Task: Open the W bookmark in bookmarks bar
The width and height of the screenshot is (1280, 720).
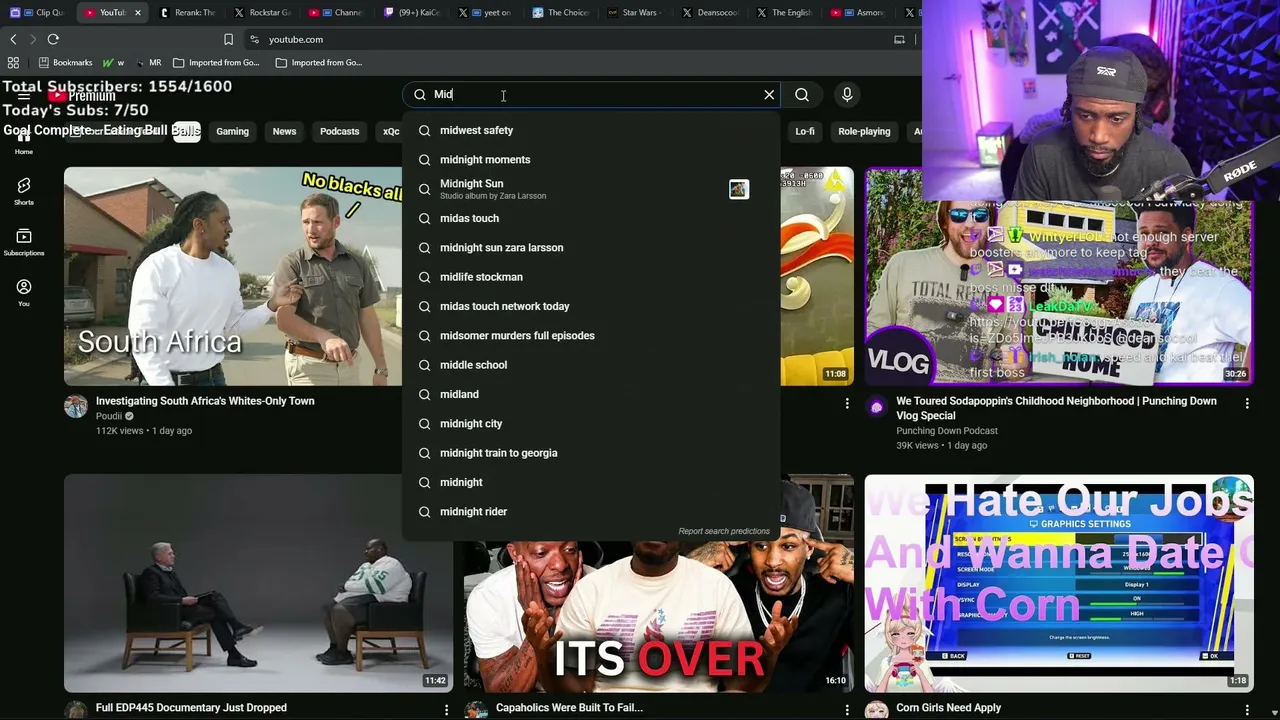Action: pyautogui.click(x=113, y=62)
